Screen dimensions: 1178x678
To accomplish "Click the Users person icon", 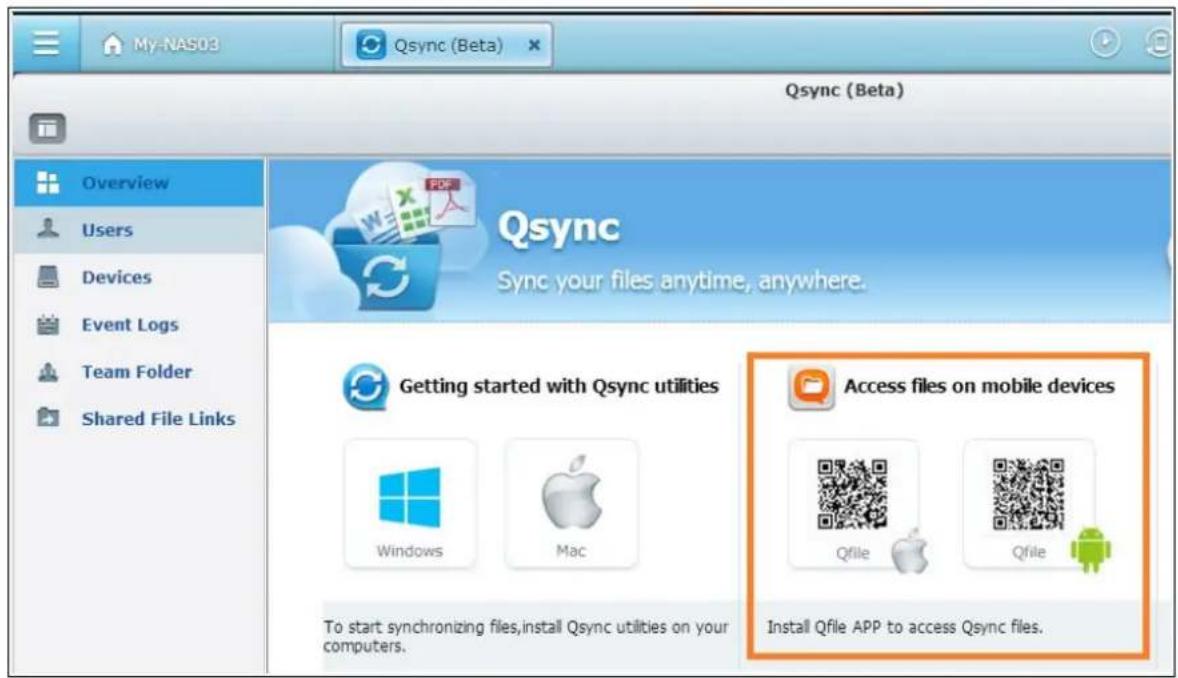I will 48,228.
